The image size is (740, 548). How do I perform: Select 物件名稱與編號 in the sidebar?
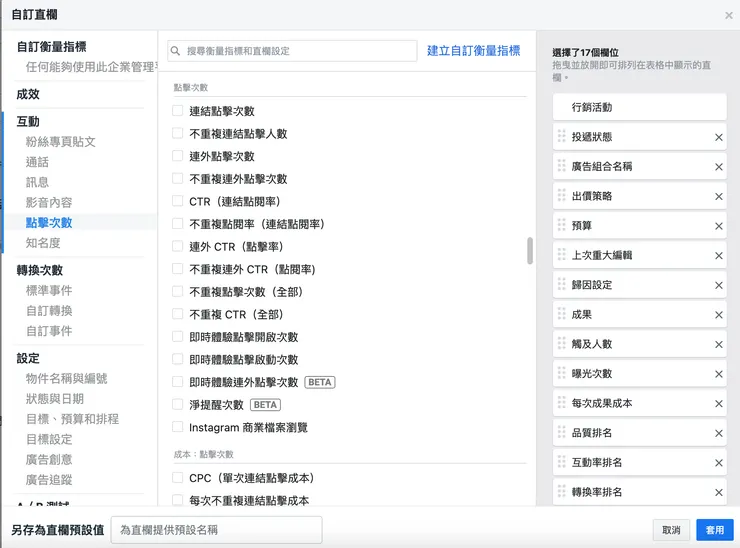click(x=67, y=378)
